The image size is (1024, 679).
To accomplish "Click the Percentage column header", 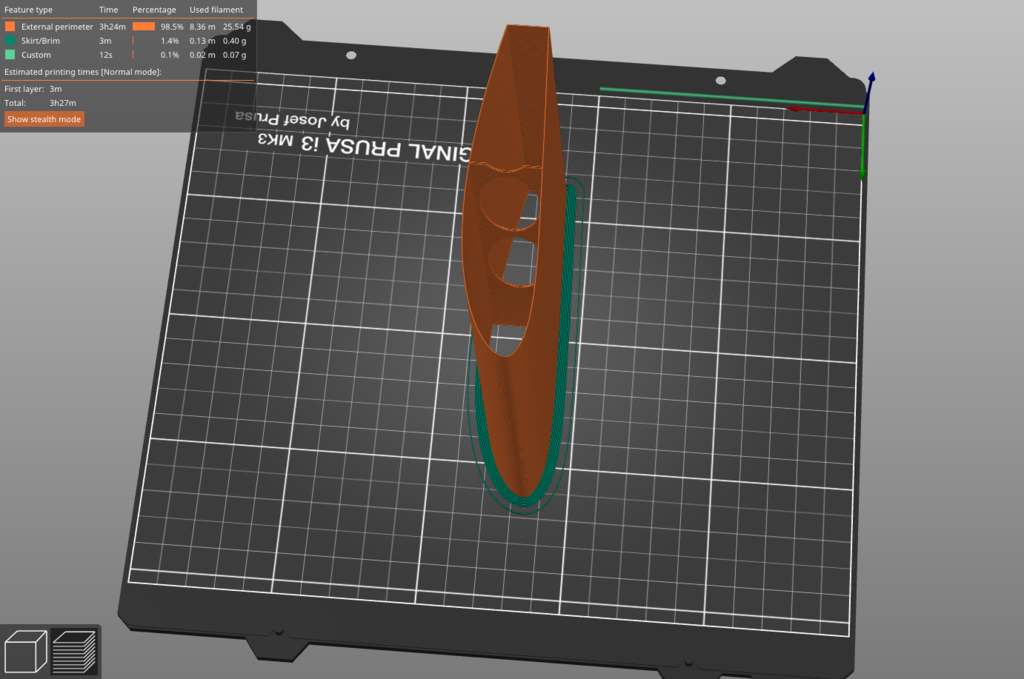I will pos(154,10).
